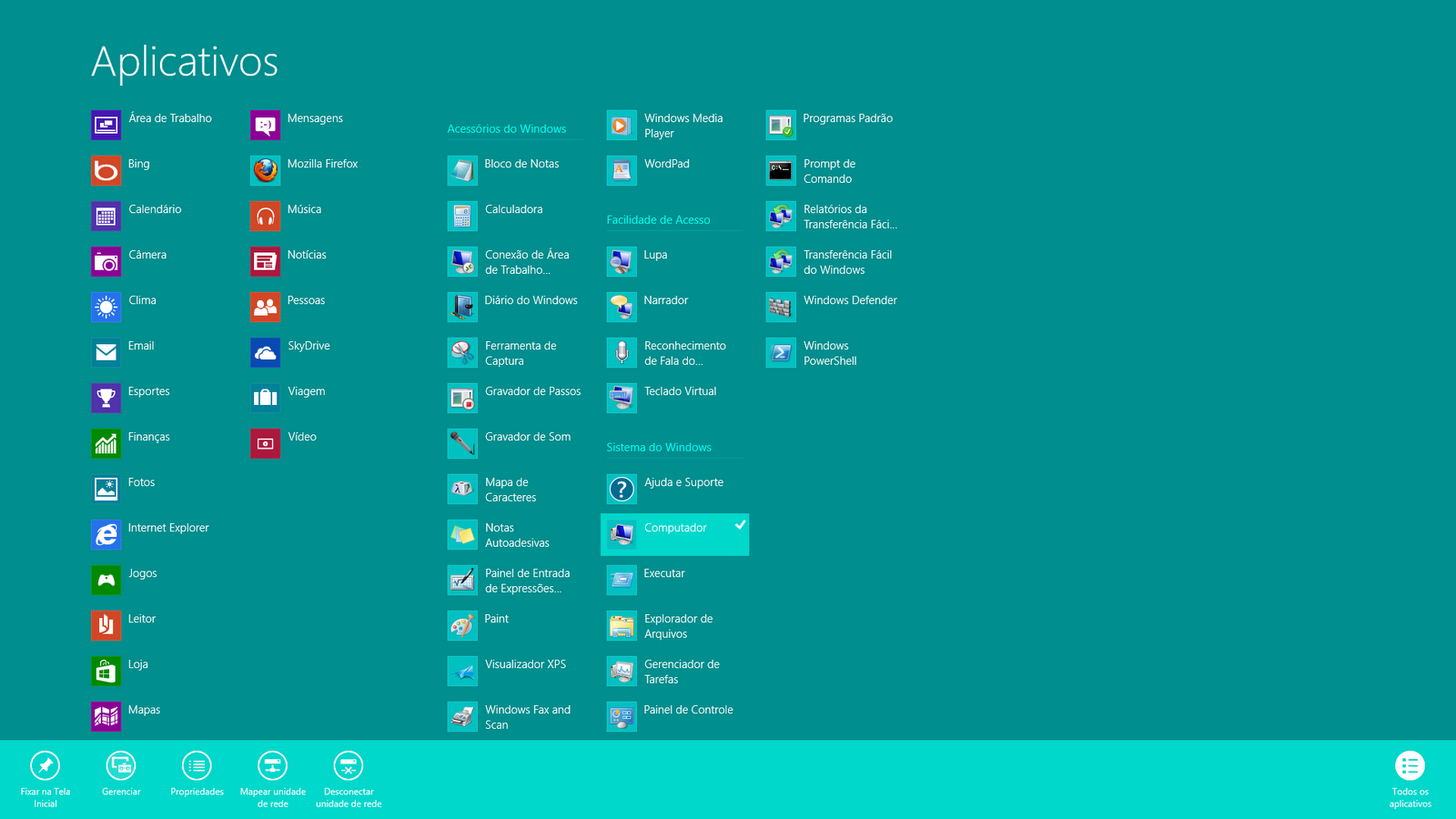Click the Gravador de Passos label
Image resolution: width=1456 pixels, height=819 pixels.
(x=533, y=391)
